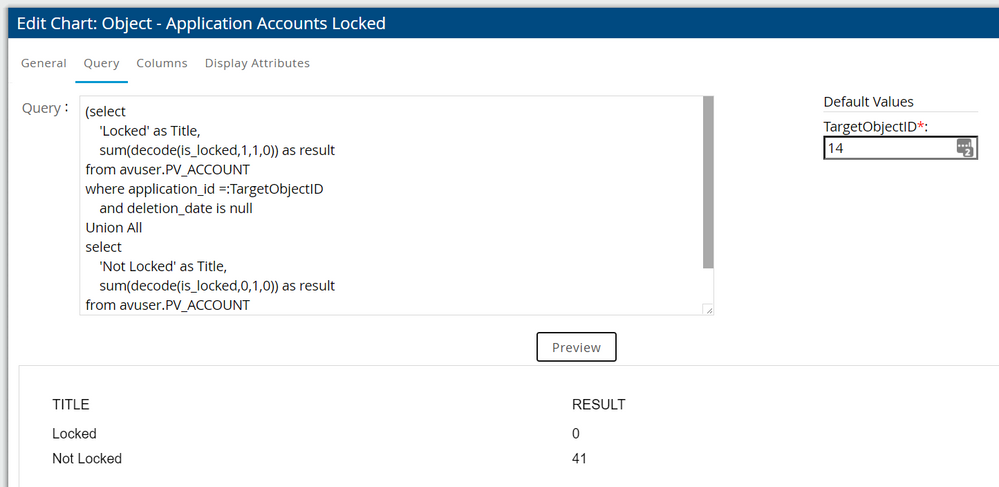Open the Columns tab

pos(162,63)
